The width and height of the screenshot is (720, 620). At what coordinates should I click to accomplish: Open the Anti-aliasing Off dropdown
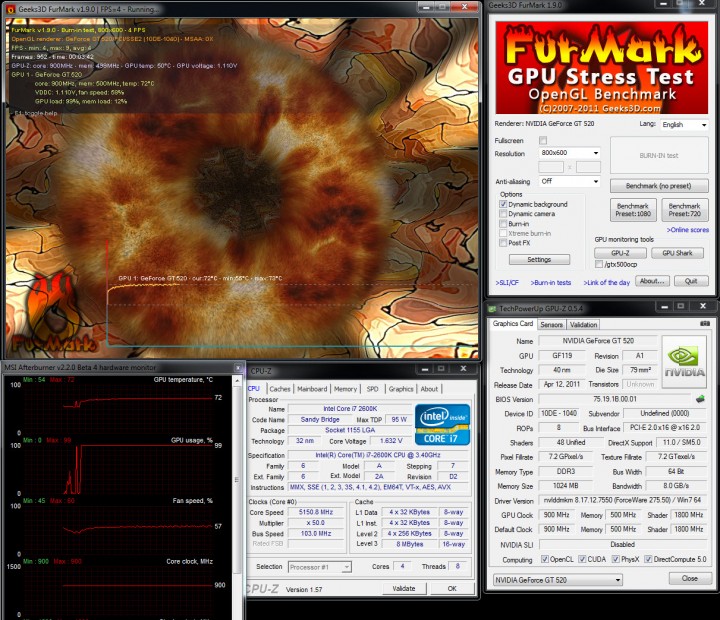pyautogui.click(x=569, y=181)
